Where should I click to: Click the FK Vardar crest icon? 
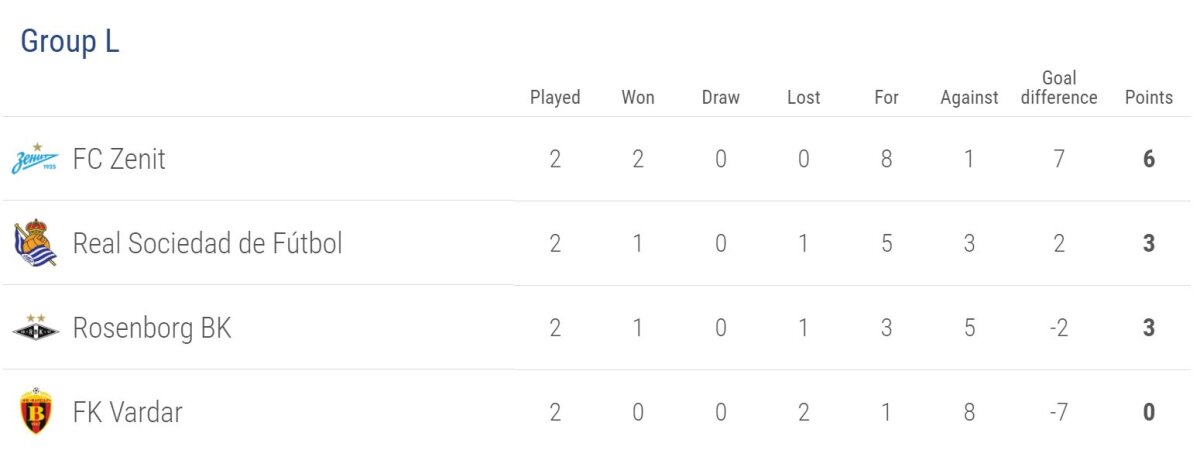tap(35, 411)
